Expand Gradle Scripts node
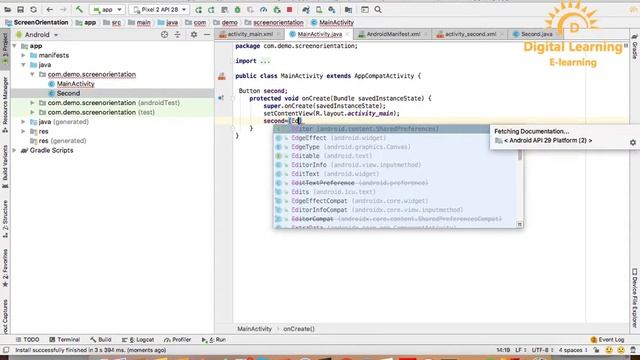The width and height of the screenshot is (640, 360). tap(15, 150)
